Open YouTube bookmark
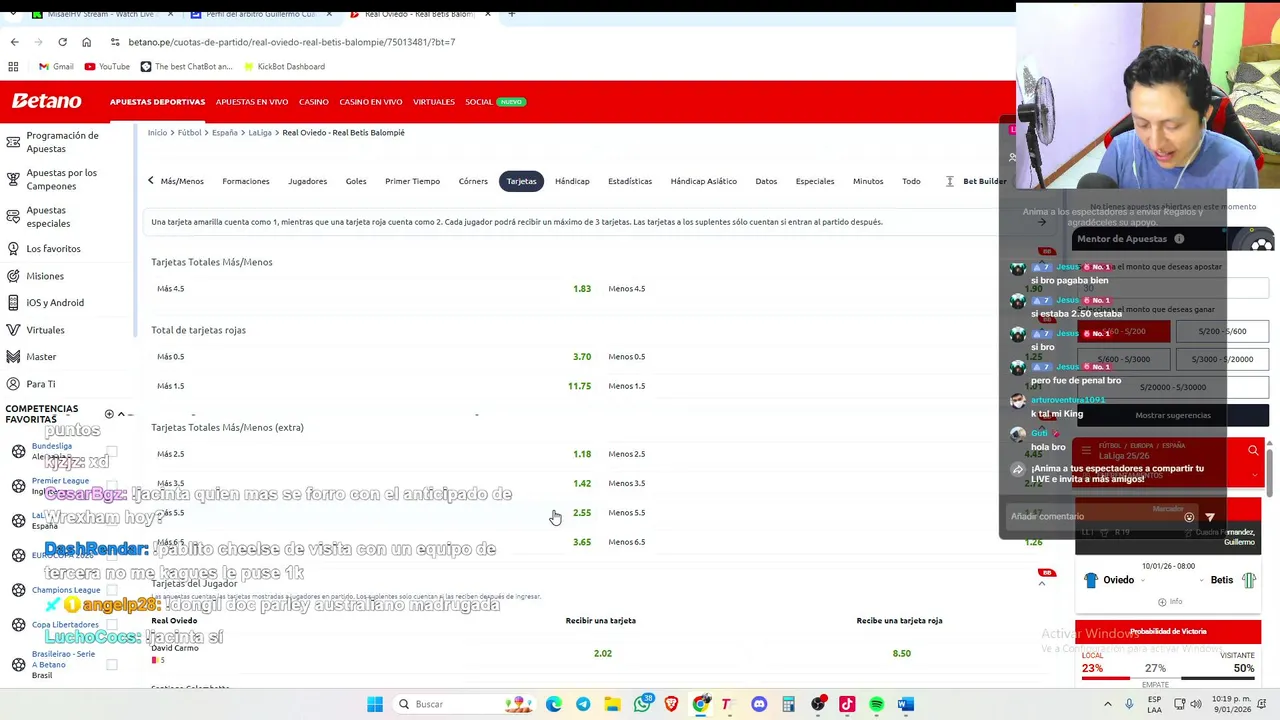 point(107,66)
